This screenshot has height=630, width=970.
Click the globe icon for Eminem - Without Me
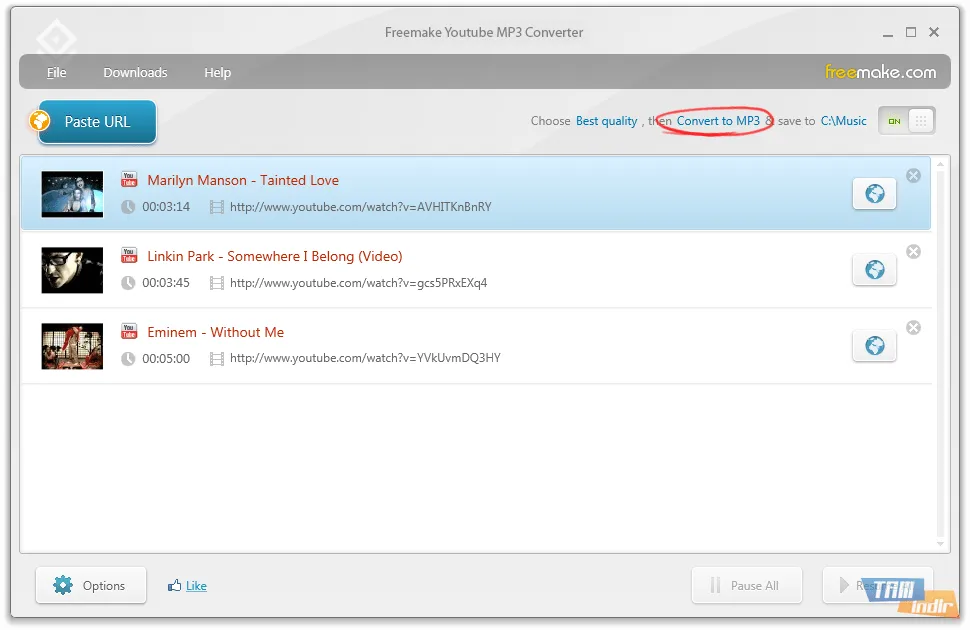874,346
